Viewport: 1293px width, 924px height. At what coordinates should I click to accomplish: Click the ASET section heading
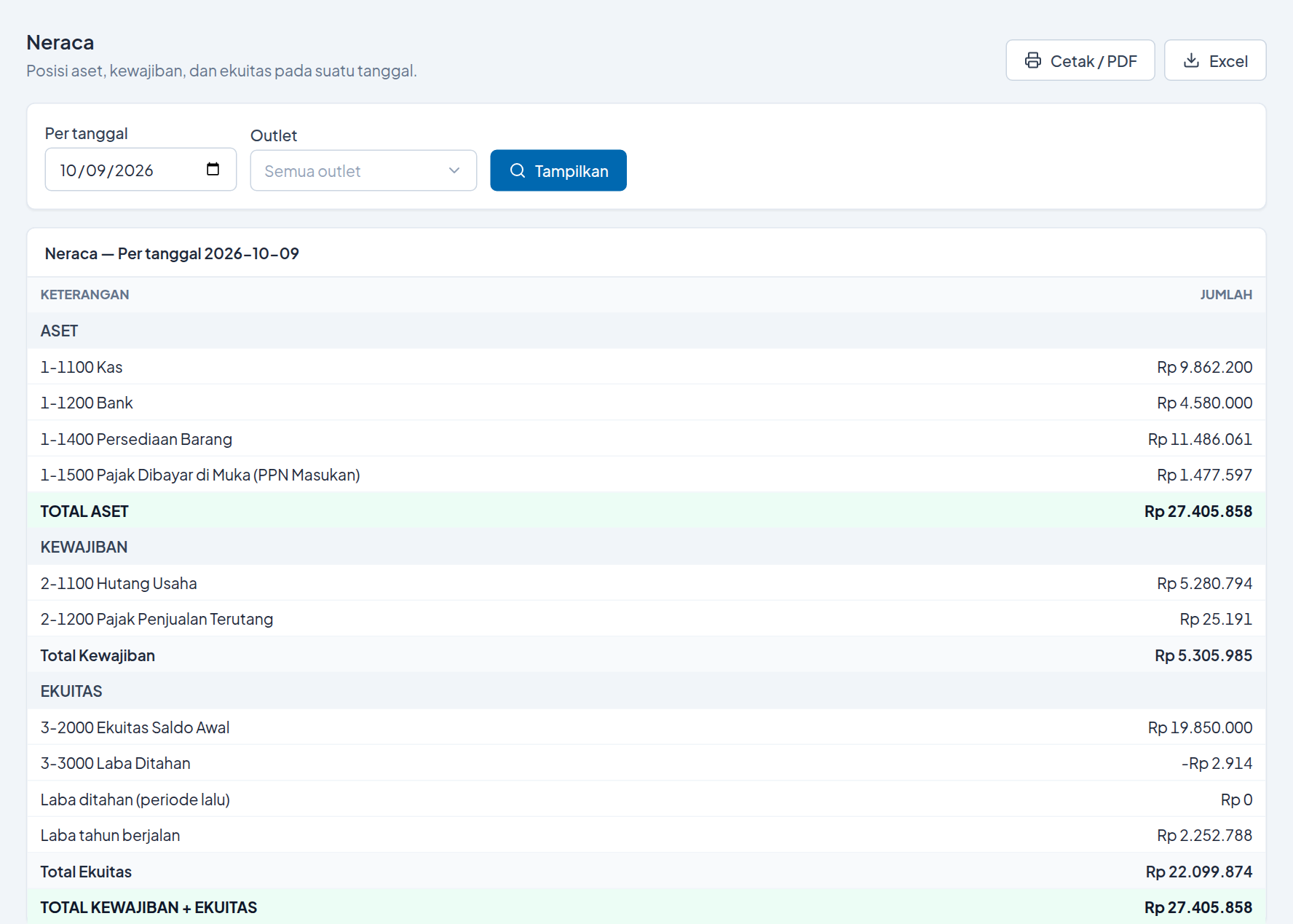click(59, 331)
